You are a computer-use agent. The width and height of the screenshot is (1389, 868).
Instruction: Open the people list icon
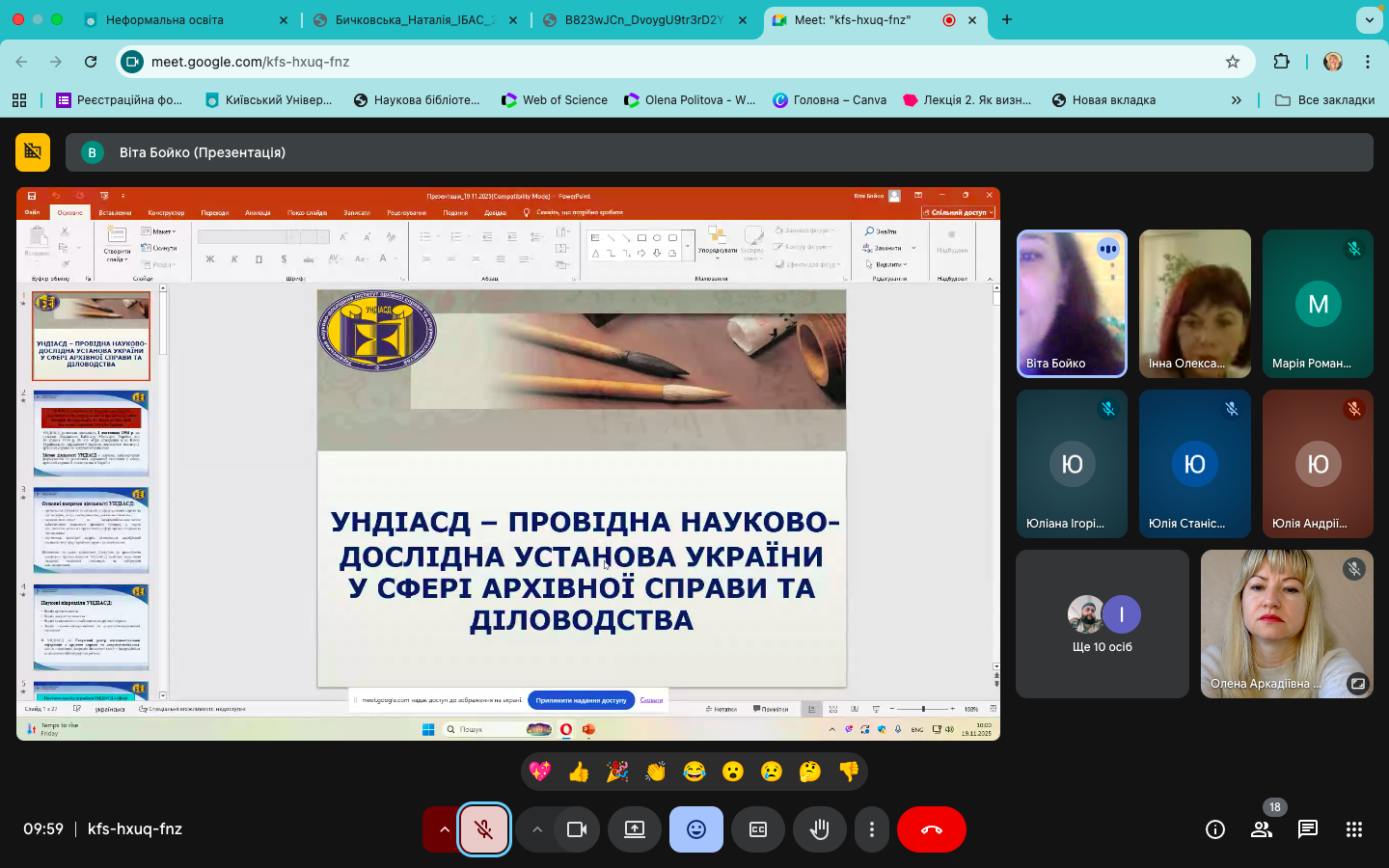[1261, 829]
